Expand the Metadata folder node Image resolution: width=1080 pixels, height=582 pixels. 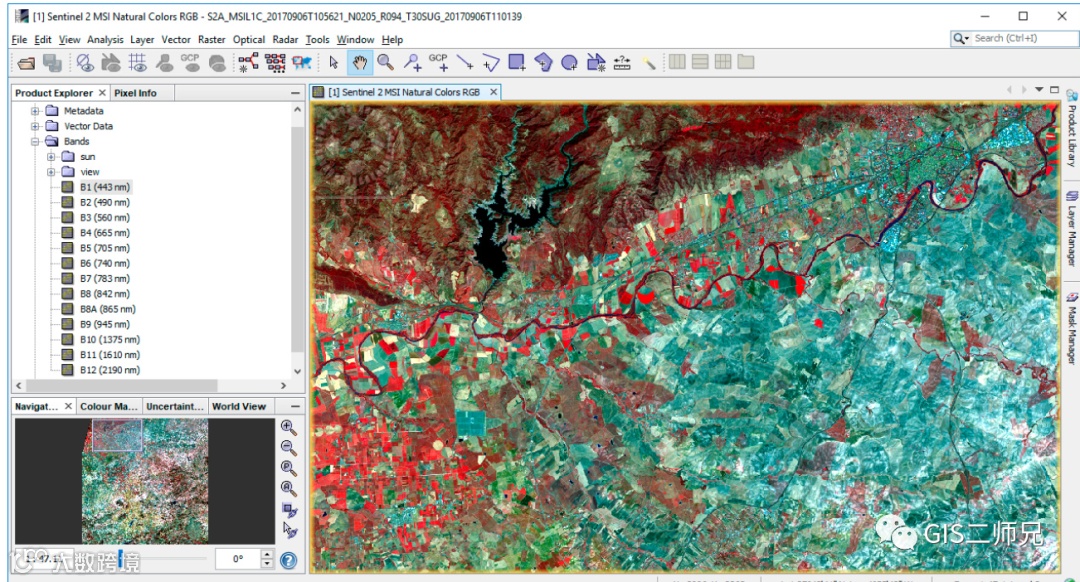click(x=34, y=111)
